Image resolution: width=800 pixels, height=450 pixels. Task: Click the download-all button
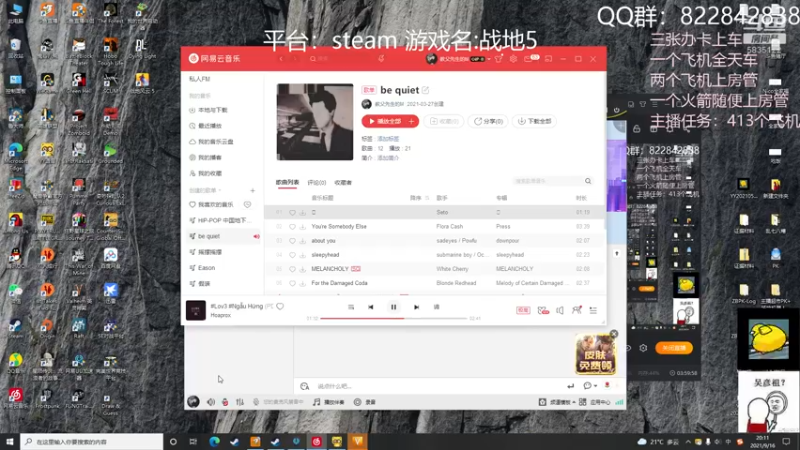(x=534, y=121)
